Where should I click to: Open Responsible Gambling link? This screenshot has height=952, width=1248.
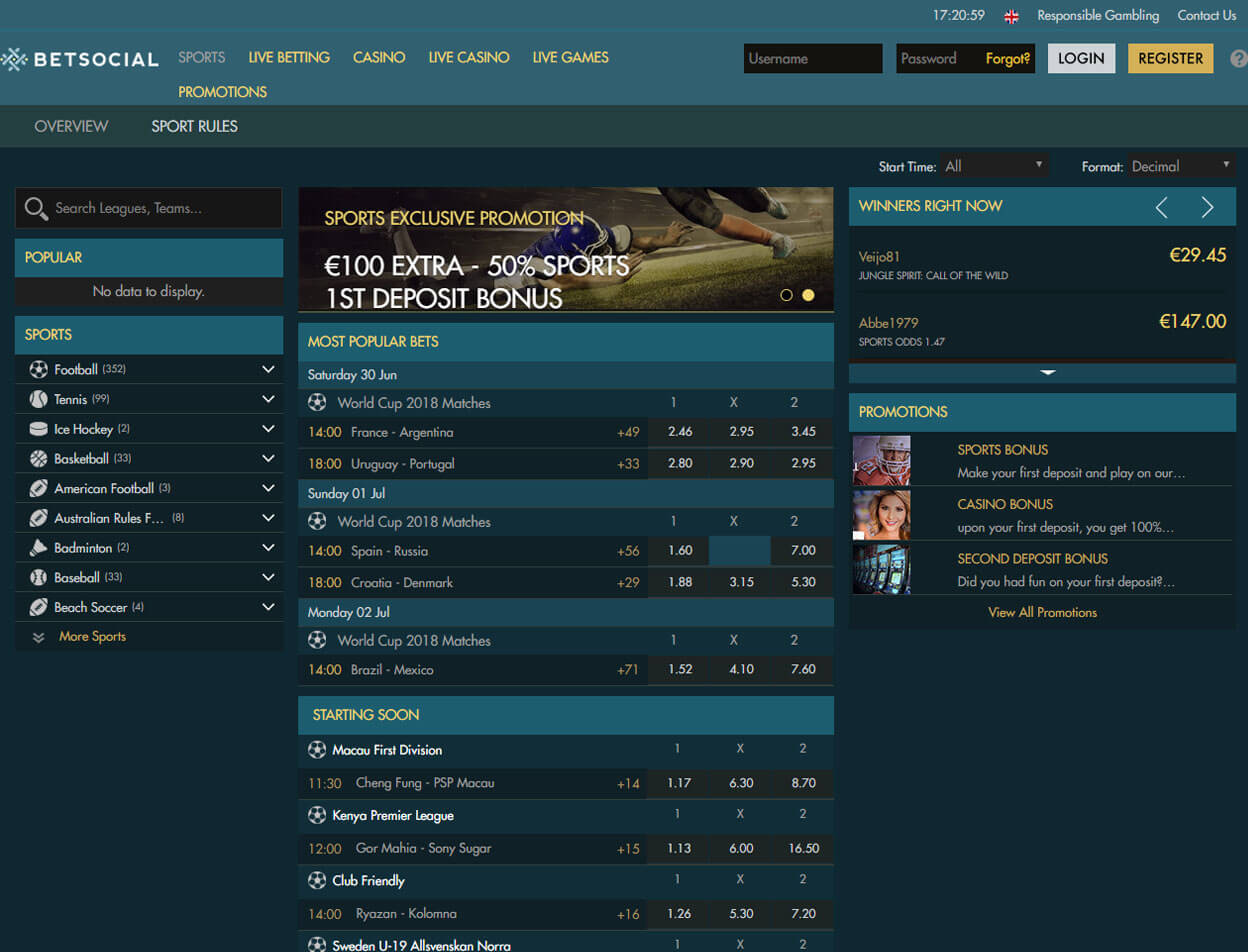point(1098,16)
